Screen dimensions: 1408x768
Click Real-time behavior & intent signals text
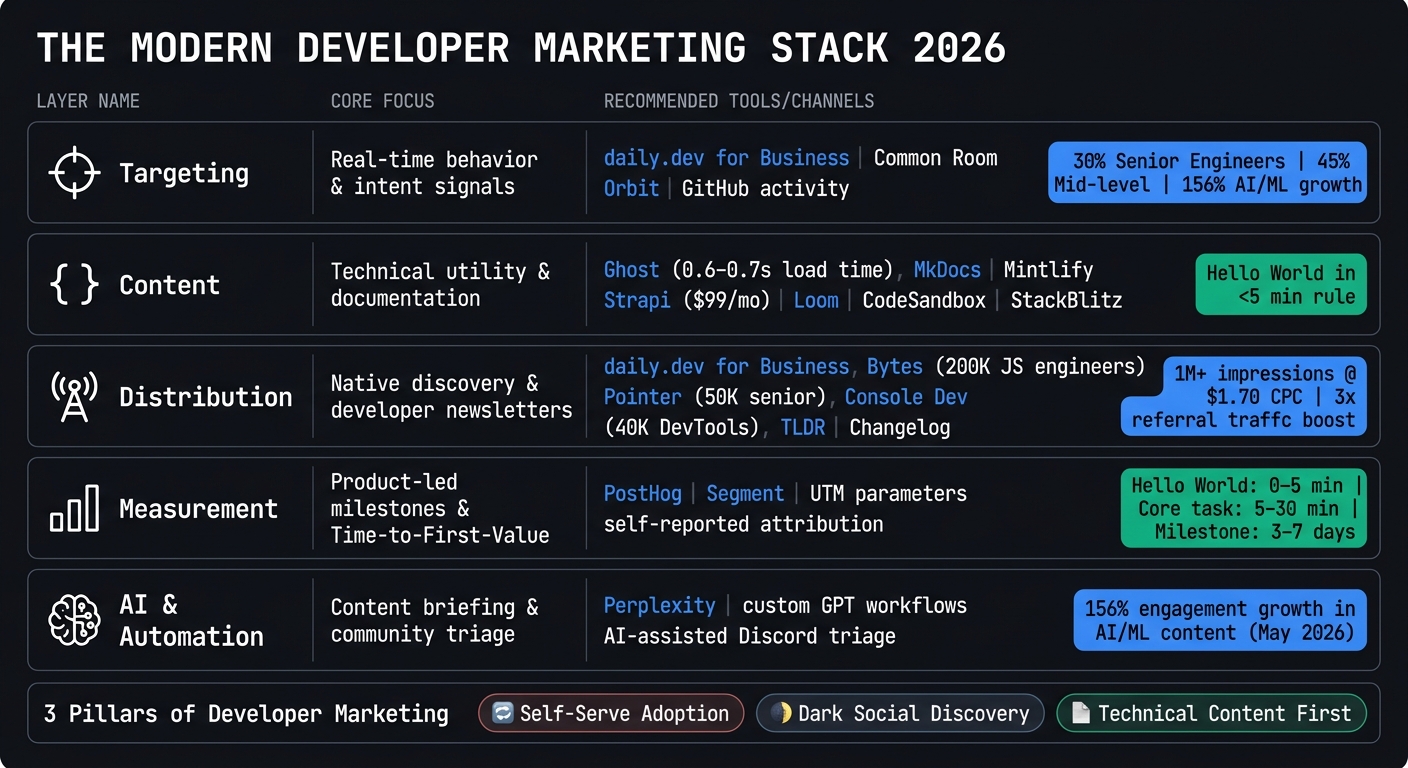pos(434,173)
